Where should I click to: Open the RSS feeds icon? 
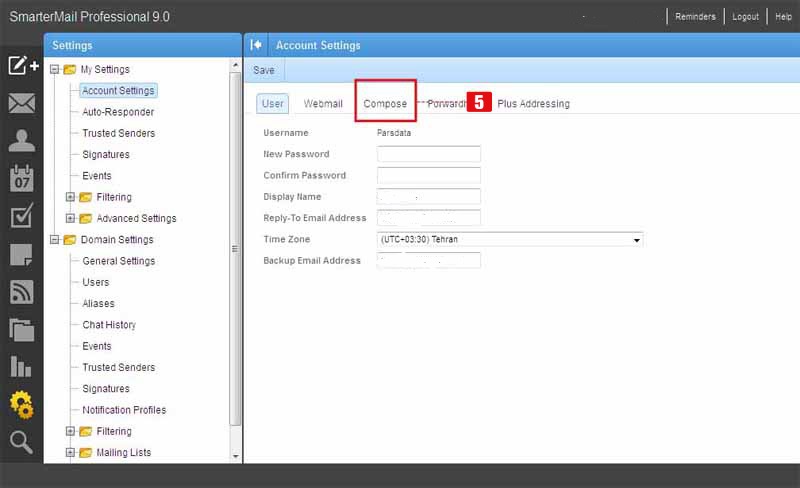point(21,291)
